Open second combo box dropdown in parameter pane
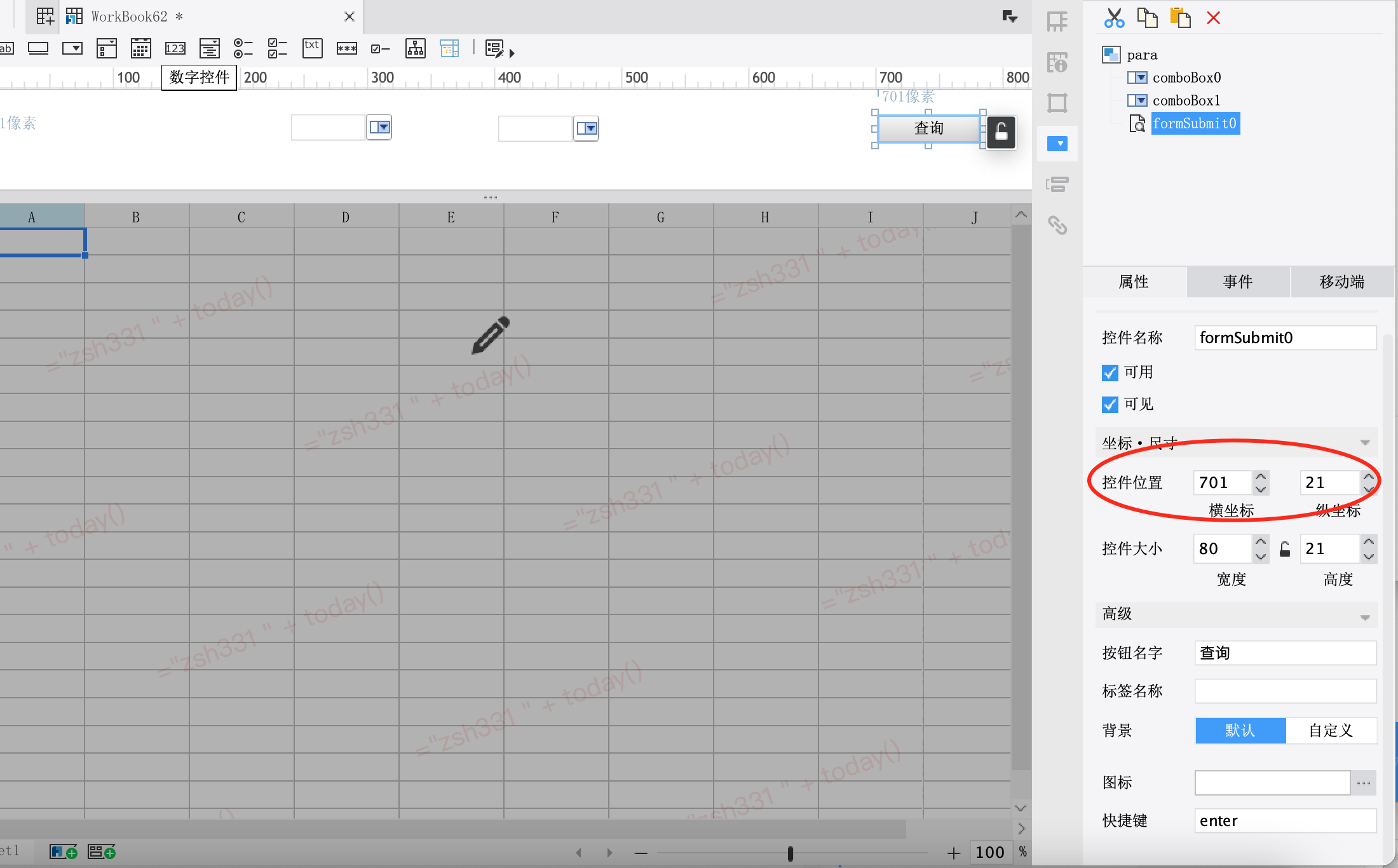Viewport: 1398px width, 868px height. coord(587,128)
